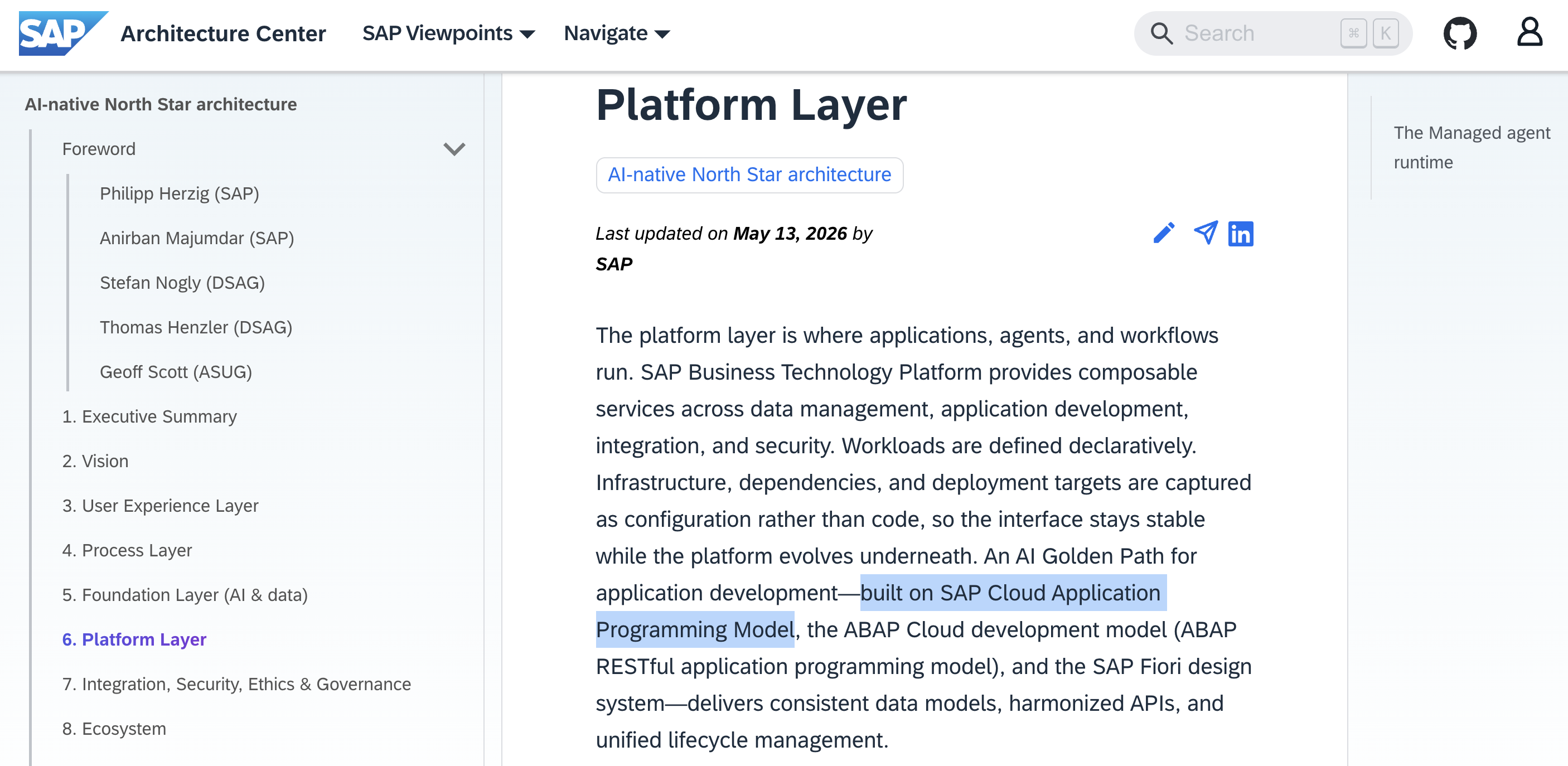This screenshot has width=1568, height=766.
Task: Click the highlighted text 'built on SAP Cloud Application'
Action: pos(1010,593)
